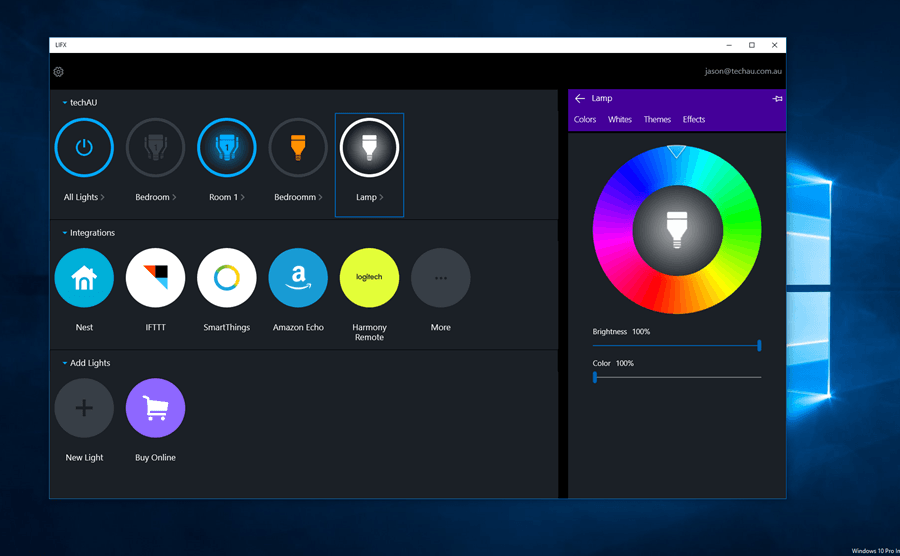
Task: Click the Lamp panel title text
Action: tap(602, 98)
